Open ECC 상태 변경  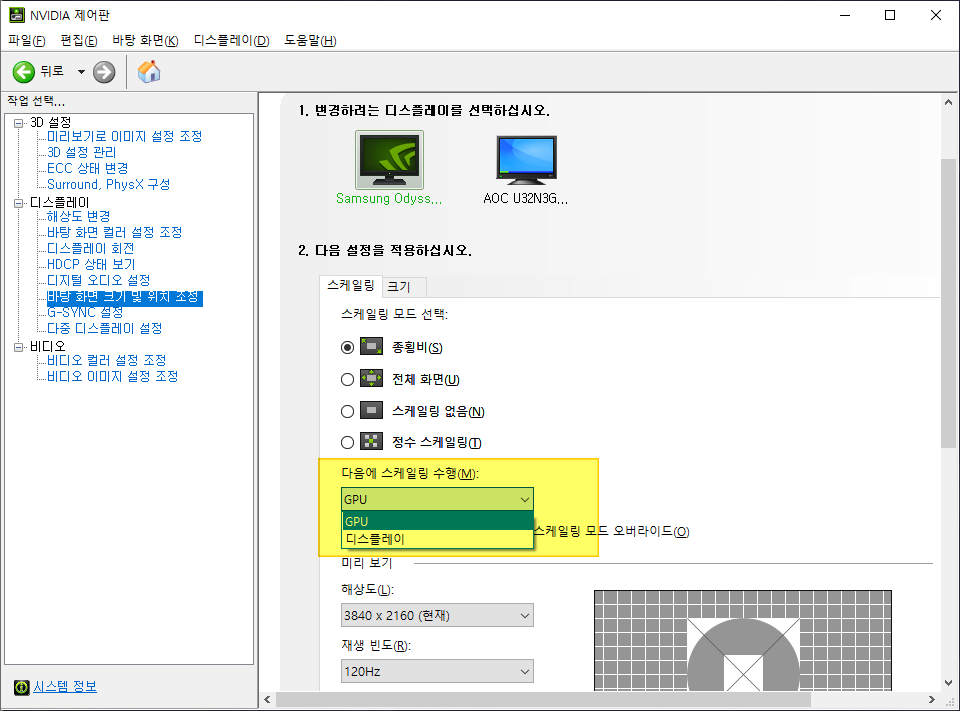click(x=88, y=168)
